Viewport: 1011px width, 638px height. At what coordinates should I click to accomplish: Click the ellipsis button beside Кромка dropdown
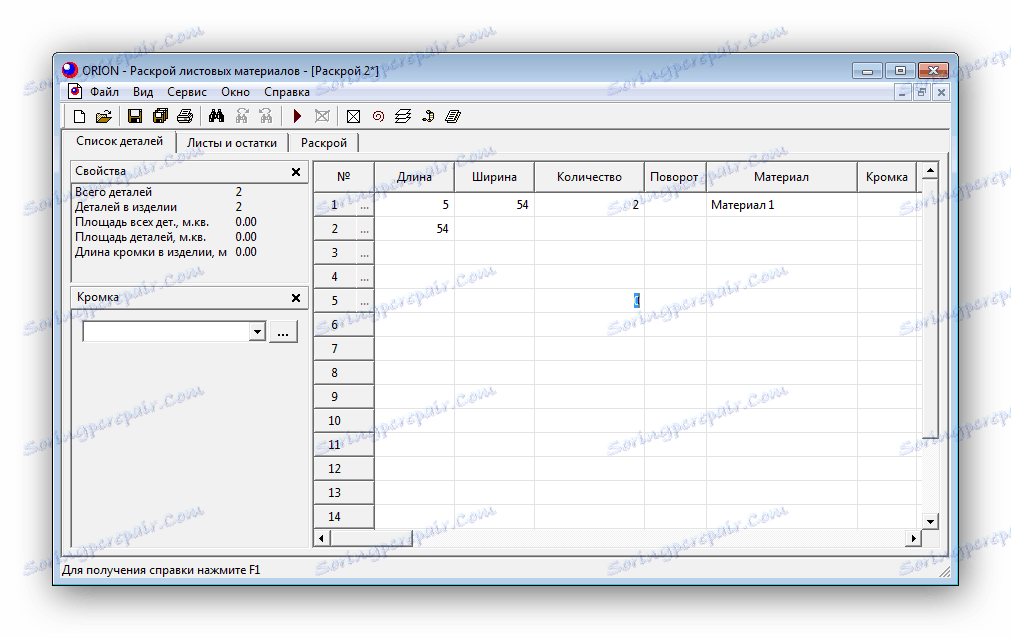tap(283, 332)
